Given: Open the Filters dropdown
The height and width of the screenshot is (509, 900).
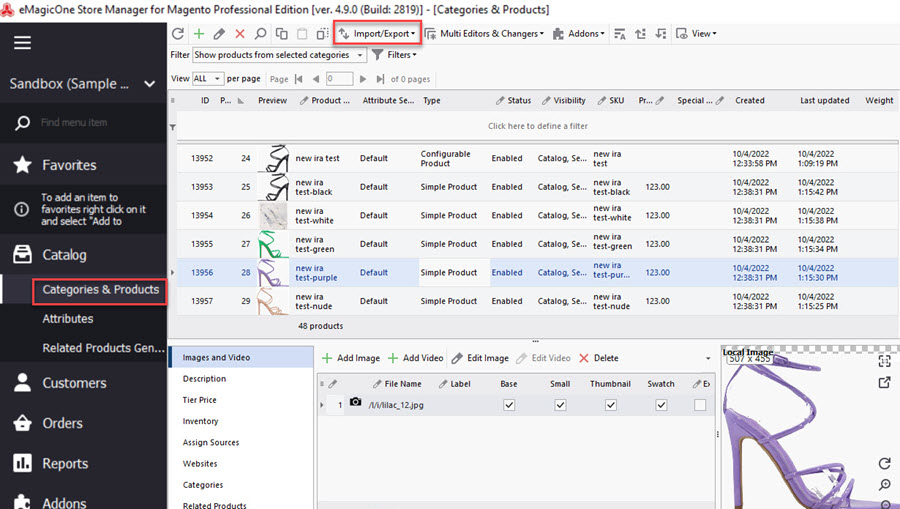Looking at the screenshot, I should pyautogui.click(x=394, y=55).
